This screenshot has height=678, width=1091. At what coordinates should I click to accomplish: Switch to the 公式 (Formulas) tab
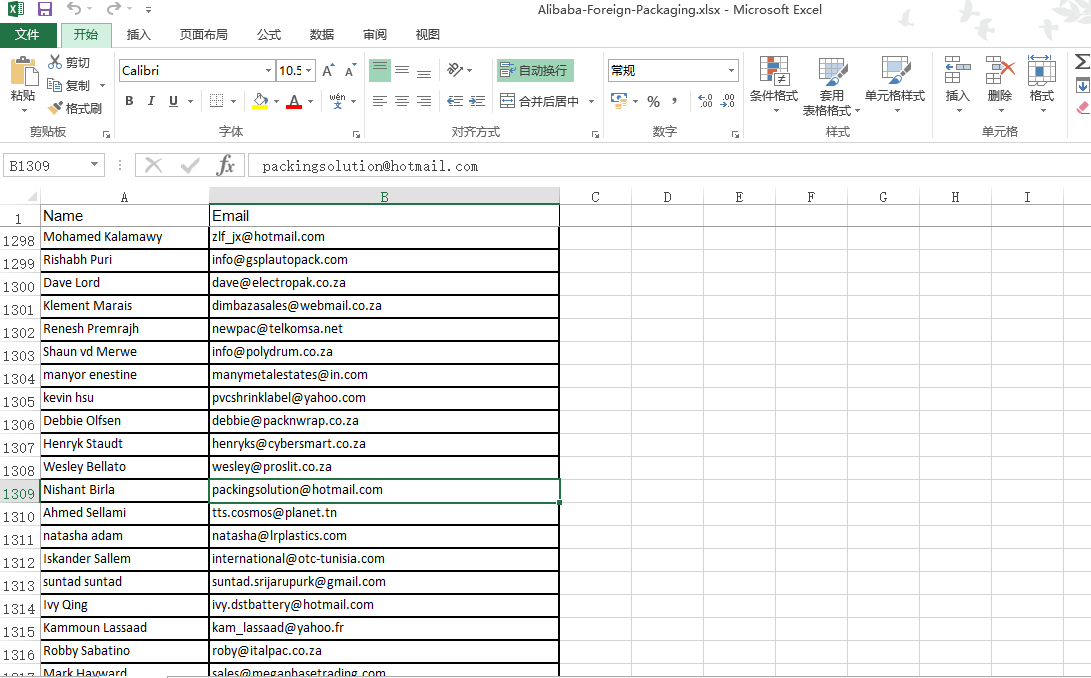point(268,34)
